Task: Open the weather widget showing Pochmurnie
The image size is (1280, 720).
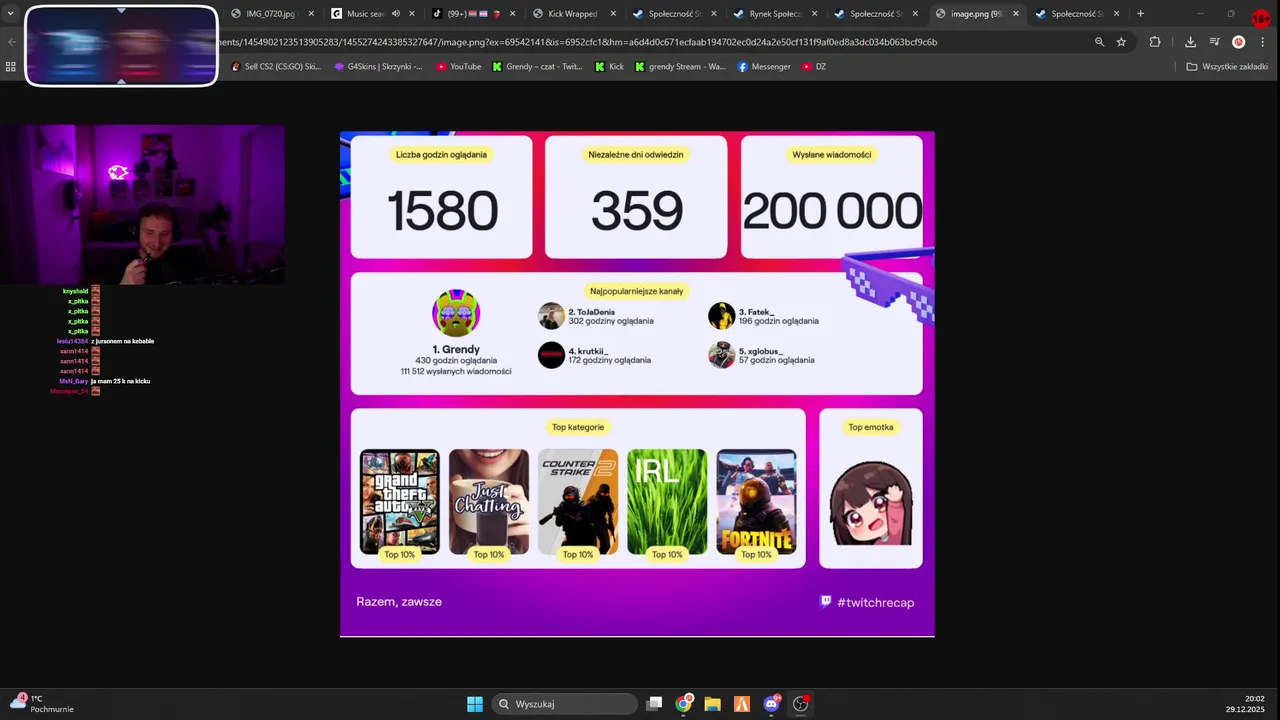Action: coord(42,704)
